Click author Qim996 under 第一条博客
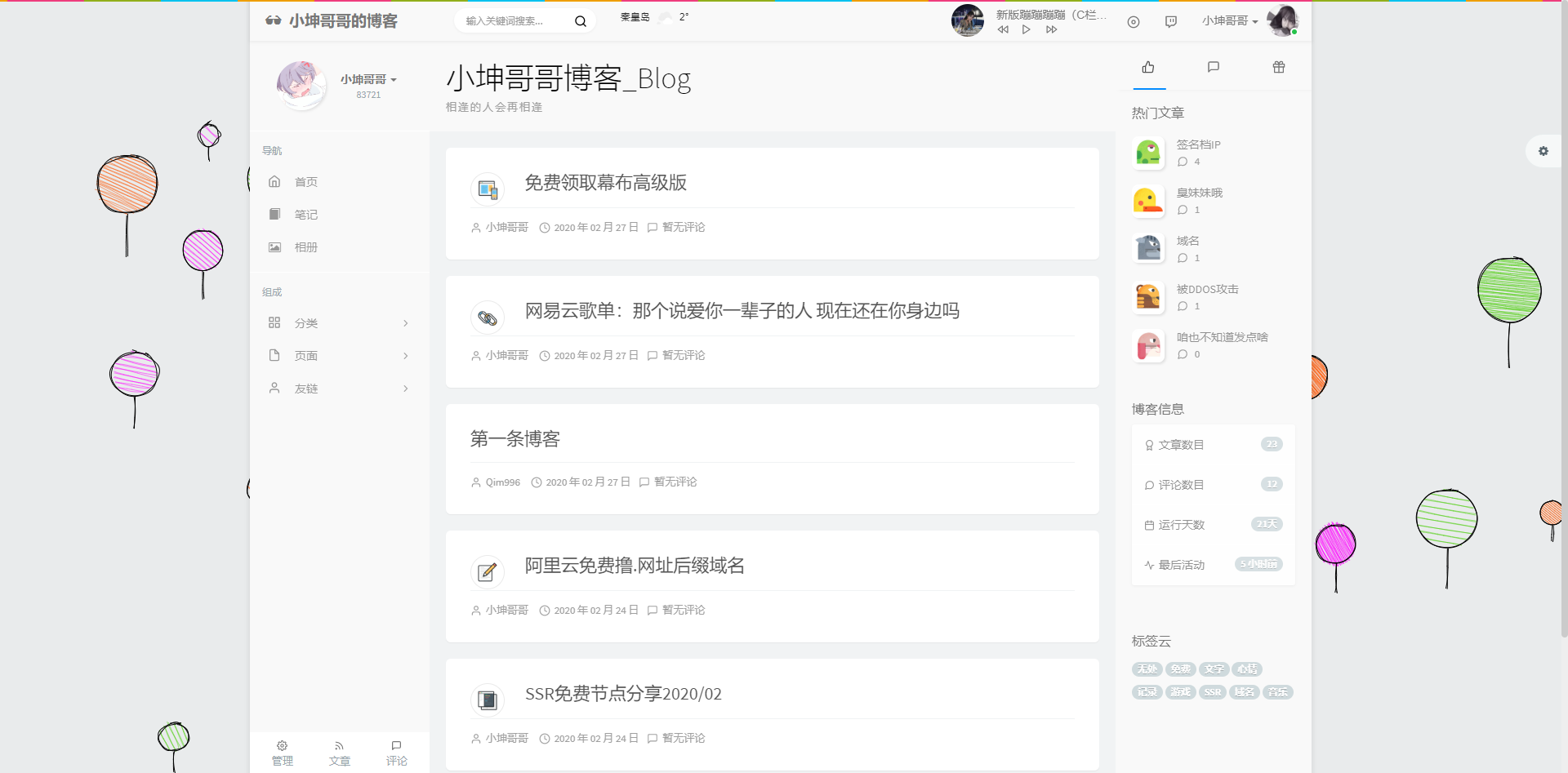Screen dimensions: 1568x773 (502, 482)
